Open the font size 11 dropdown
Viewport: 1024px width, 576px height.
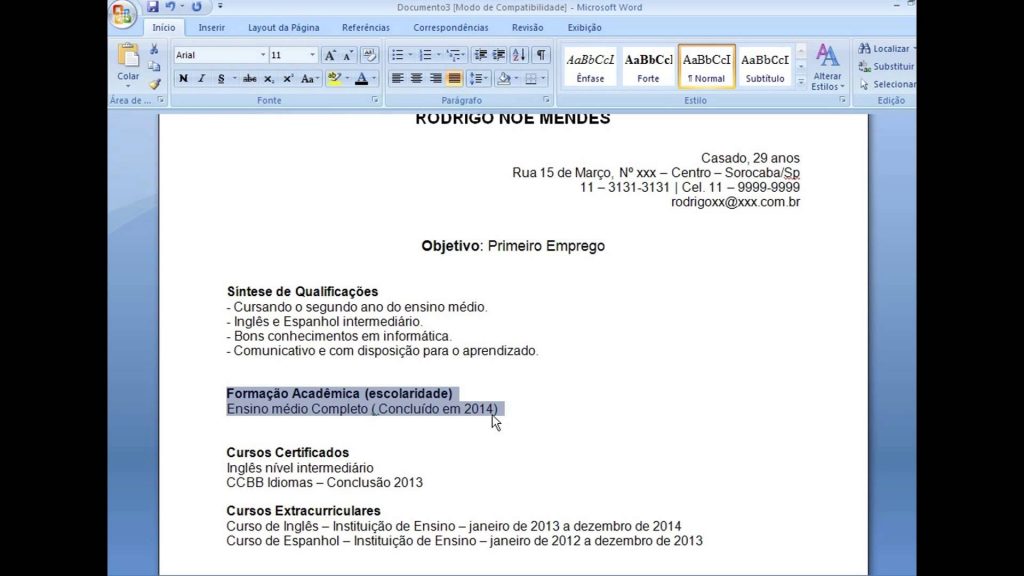[312, 55]
